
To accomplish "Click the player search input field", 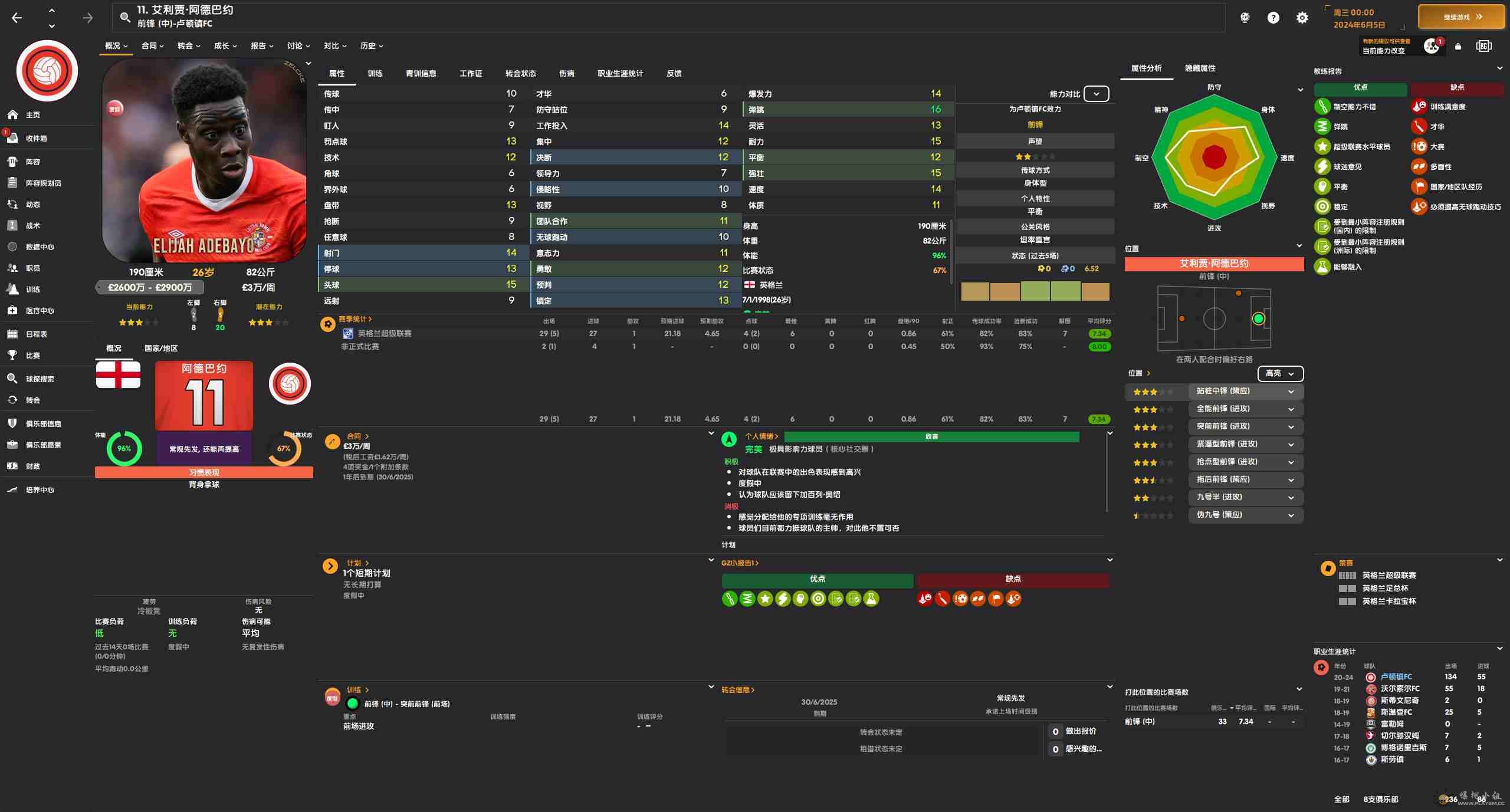I will [x=668, y=17].
